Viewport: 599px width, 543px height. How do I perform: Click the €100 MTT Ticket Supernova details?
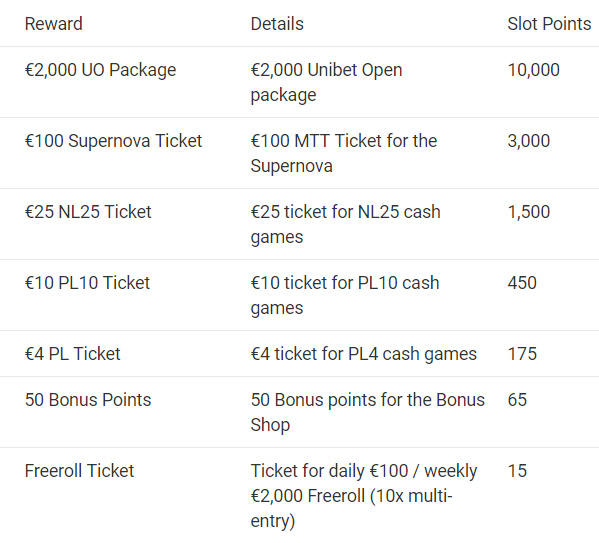point(344,153)
